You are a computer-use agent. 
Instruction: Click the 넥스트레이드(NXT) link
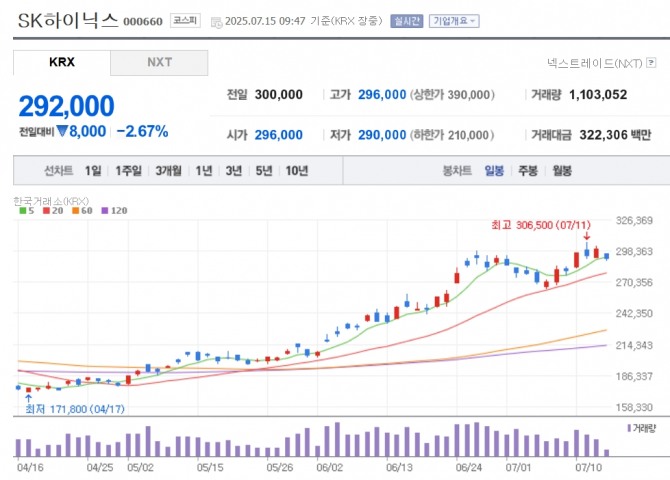pos(595,63)
